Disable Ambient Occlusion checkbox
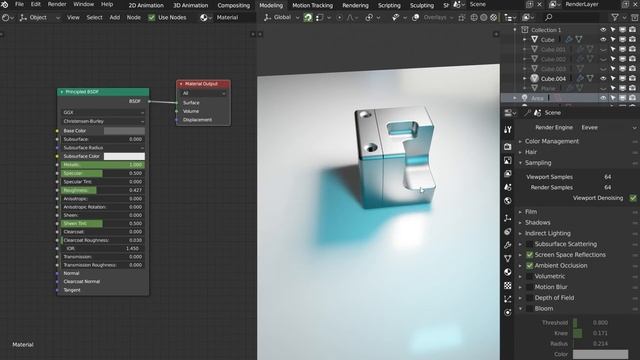 pyautogui.click(x=529, y=266)
